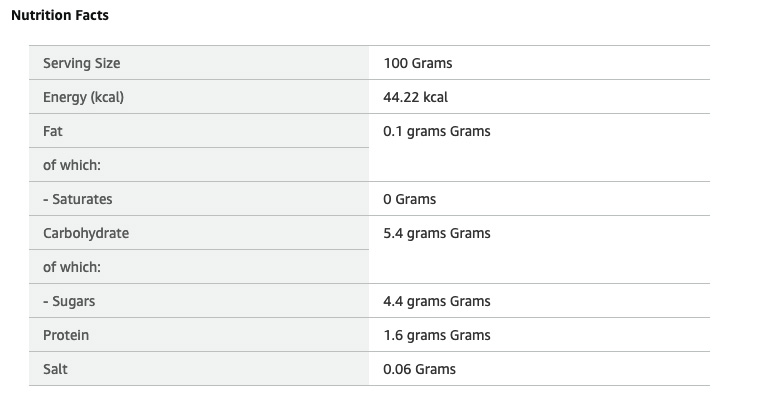Click the Energy (kcal) row label
This screenshot has height=410, width=766.
pos(83,97)
